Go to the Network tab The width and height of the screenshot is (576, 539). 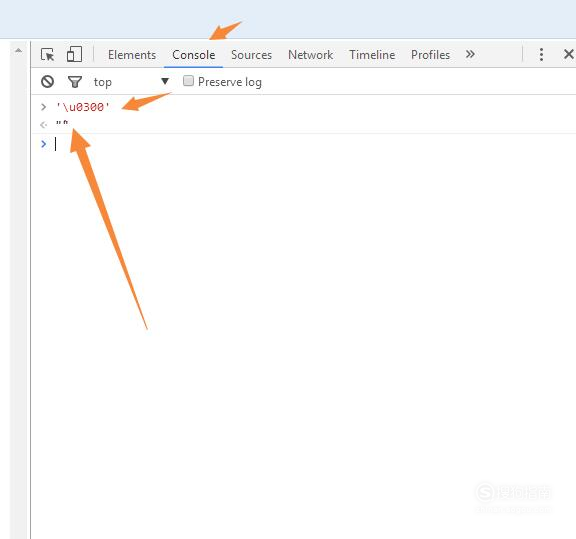(x=310, y=55)
